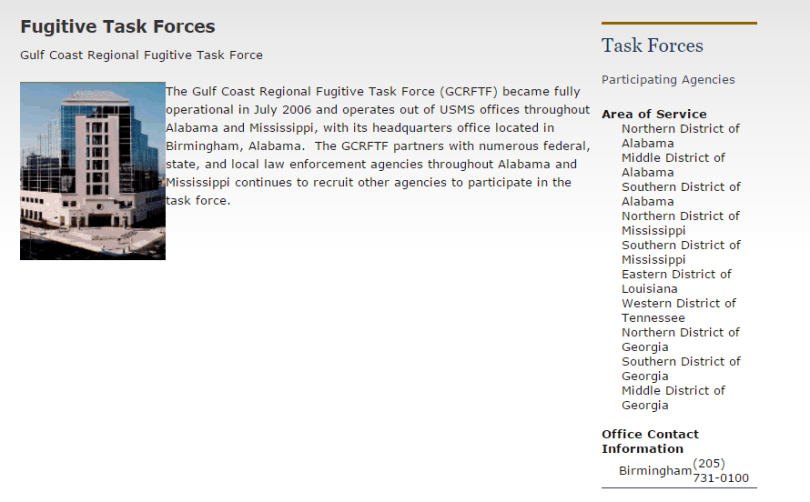The height and width of the screenshot is (502, 810).
Task: Click the Birmingham office phone number
Action: pyautogui.click(x=720, y=471)
